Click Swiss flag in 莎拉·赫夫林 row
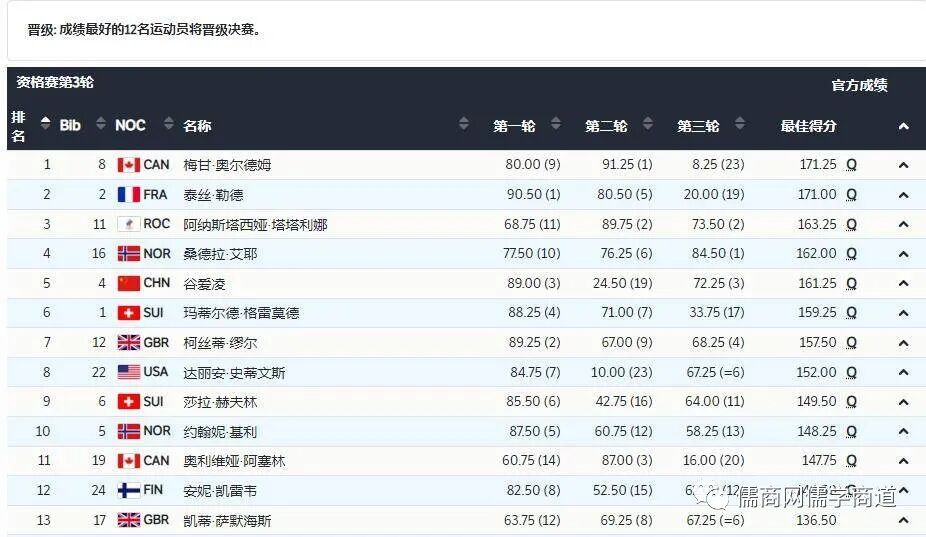Viewport: 926px width, 537px height. click(x=129, y=402)
